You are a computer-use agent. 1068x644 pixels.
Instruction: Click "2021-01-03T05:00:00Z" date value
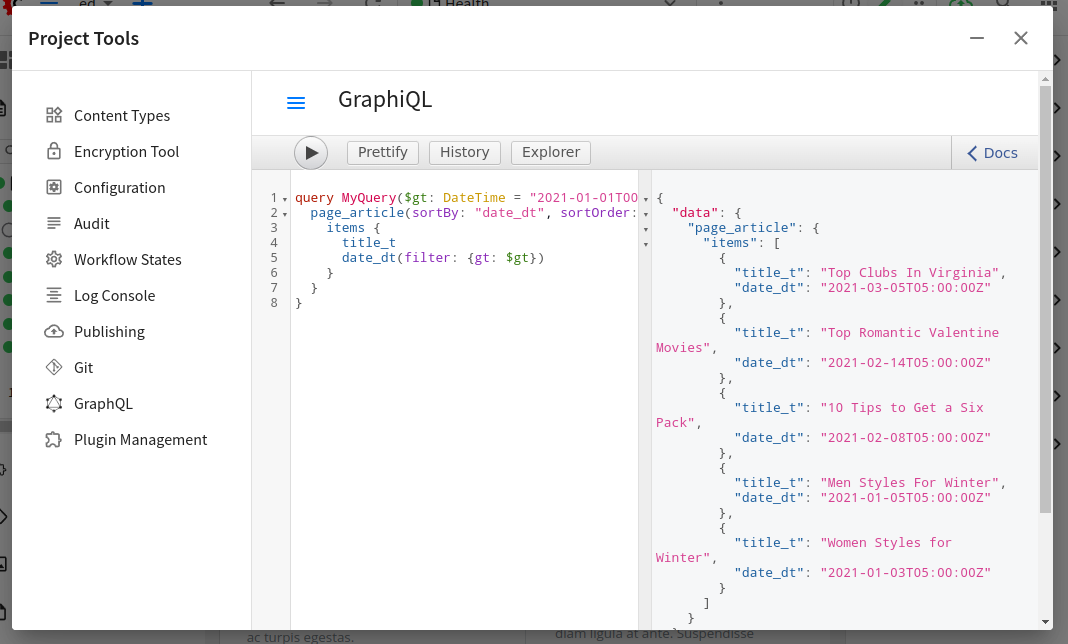point(905,572)
